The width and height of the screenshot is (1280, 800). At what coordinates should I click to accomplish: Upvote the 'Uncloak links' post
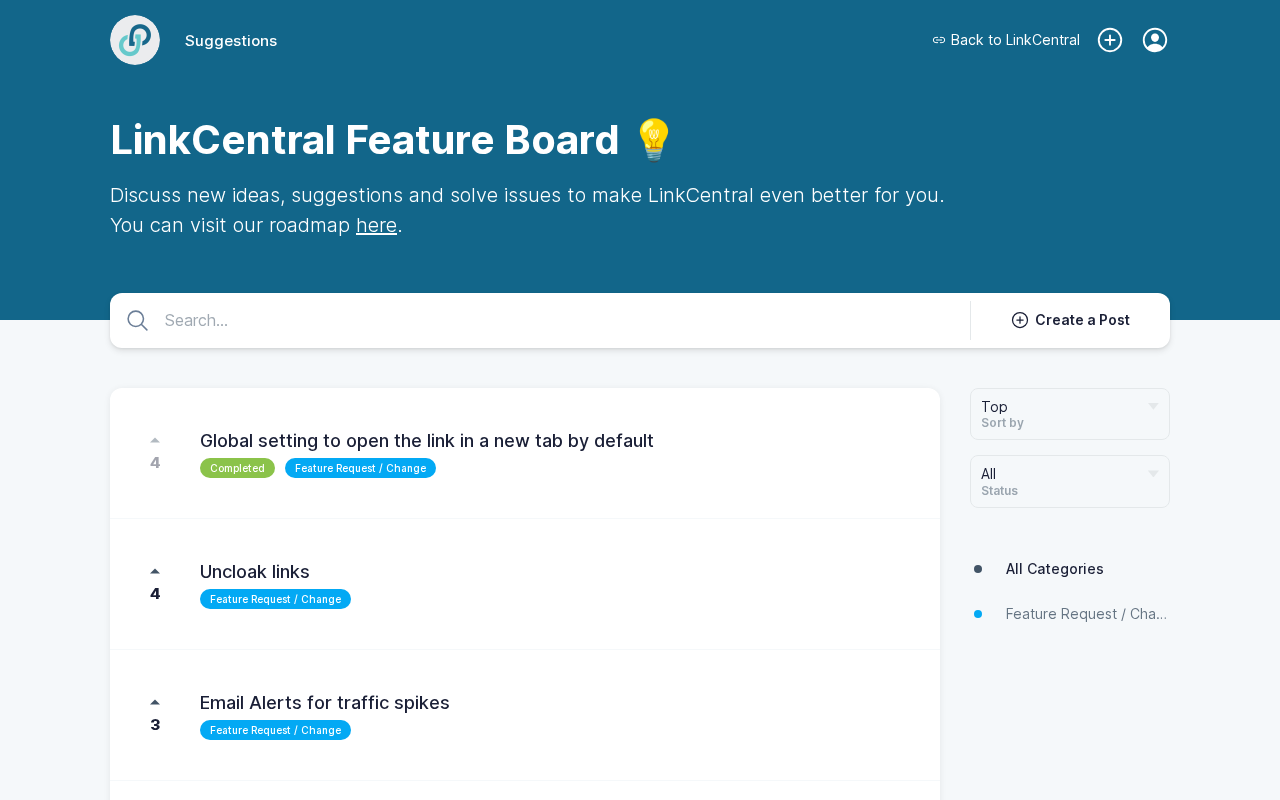pos(155,571)
